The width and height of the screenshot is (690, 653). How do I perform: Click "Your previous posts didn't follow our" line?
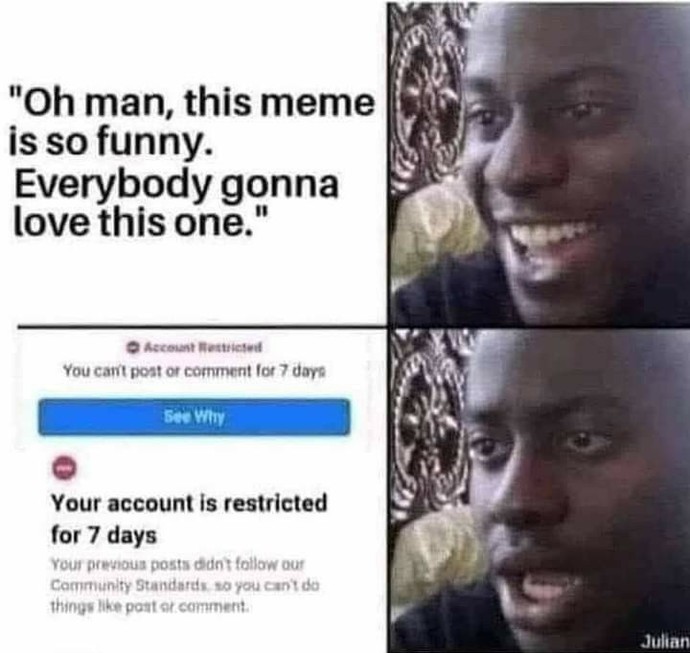point(177,564)
